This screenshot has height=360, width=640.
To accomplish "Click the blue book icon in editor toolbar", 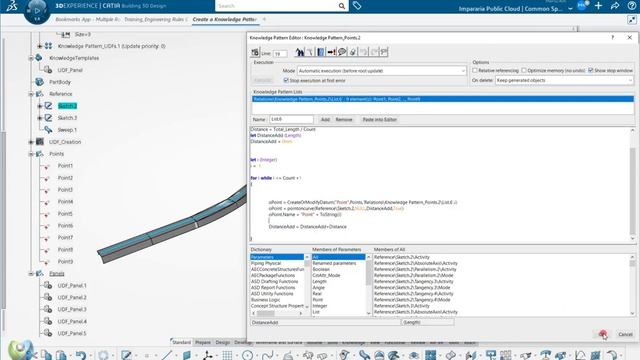I will point(321,52).
